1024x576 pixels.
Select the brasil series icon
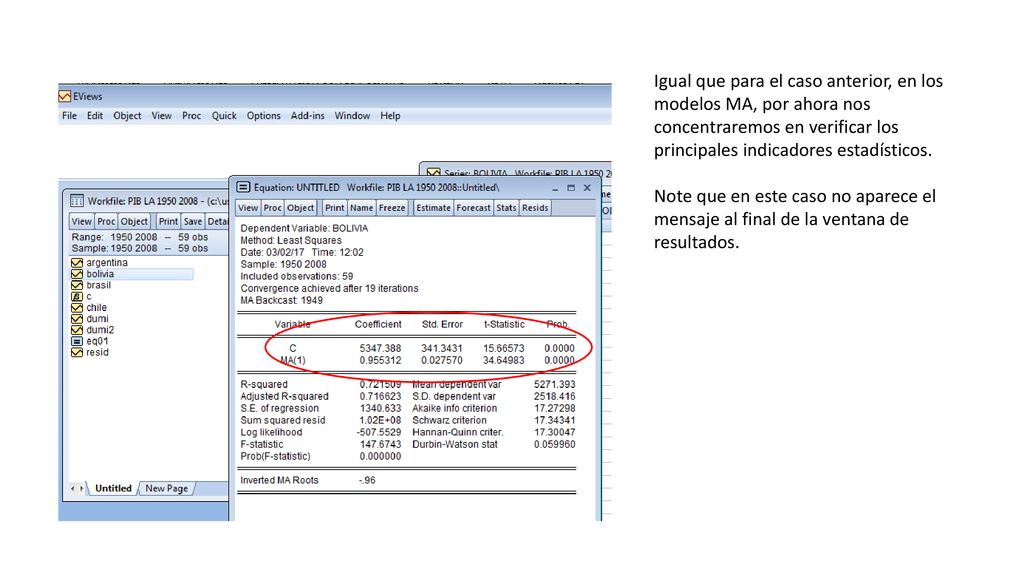click(76, 285)
